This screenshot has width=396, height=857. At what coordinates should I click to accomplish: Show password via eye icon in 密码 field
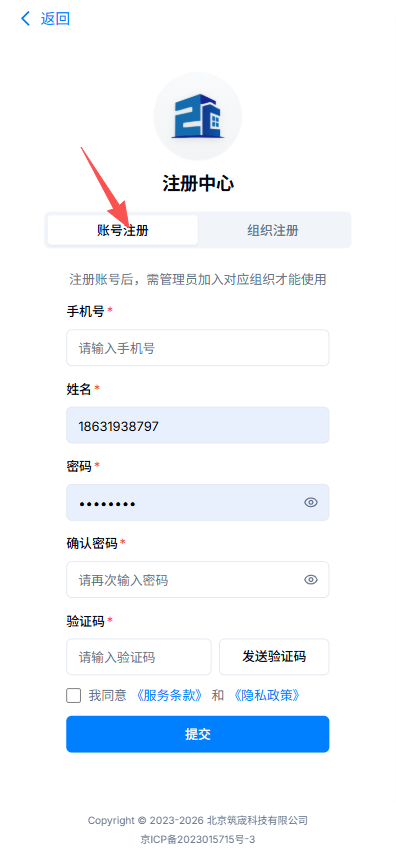point(311,502)
